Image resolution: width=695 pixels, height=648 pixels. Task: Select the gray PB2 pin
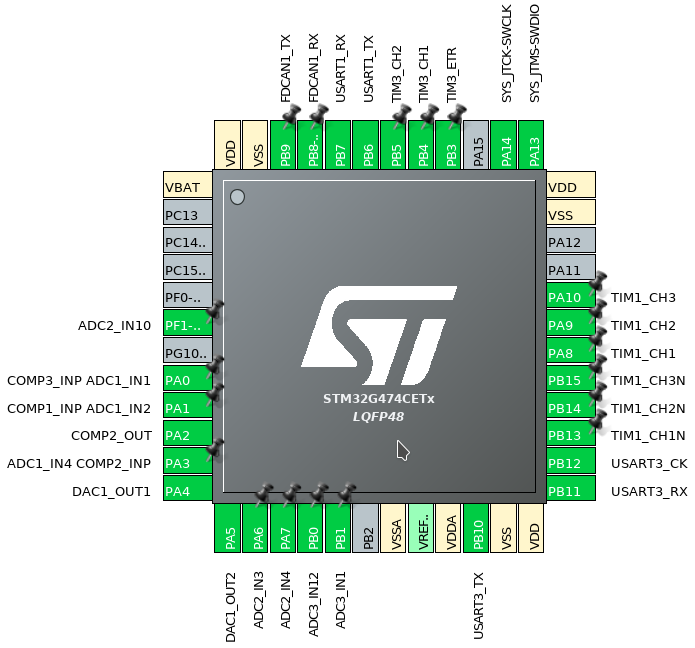[366, 528]
